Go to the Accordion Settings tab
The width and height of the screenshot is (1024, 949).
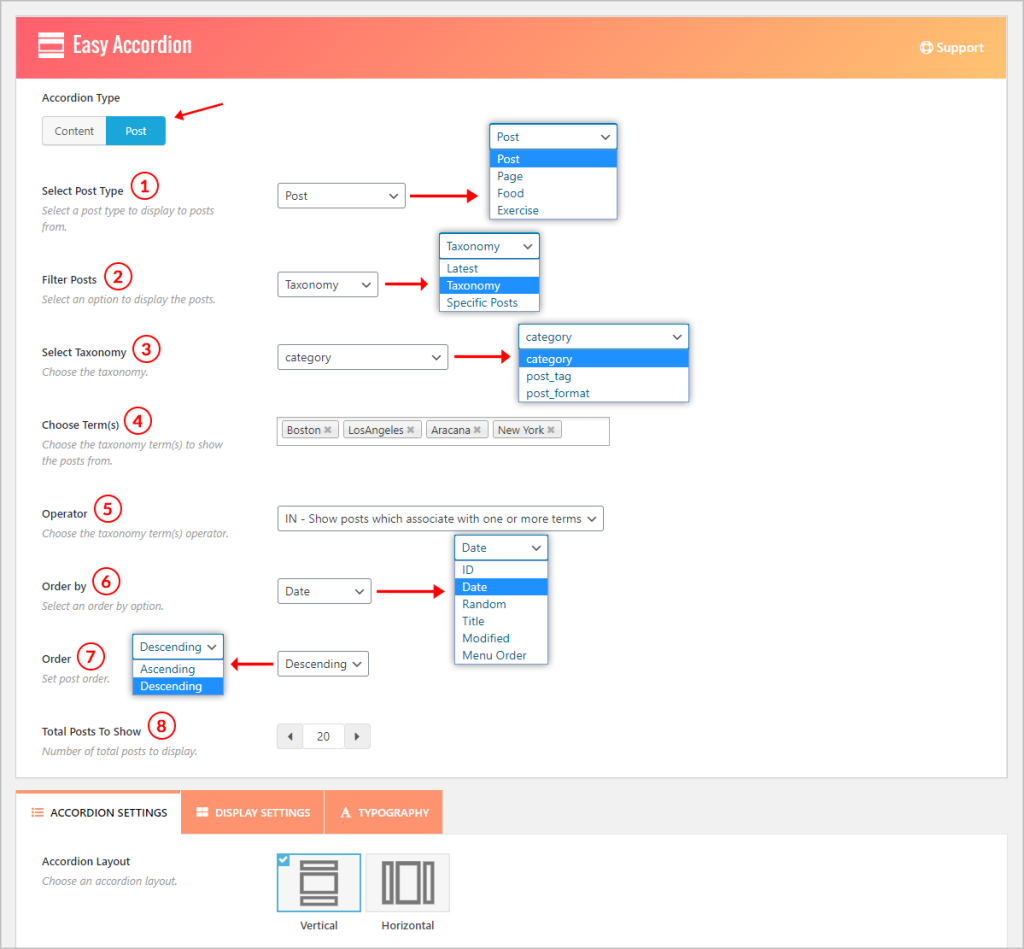(x=98, y=813)
